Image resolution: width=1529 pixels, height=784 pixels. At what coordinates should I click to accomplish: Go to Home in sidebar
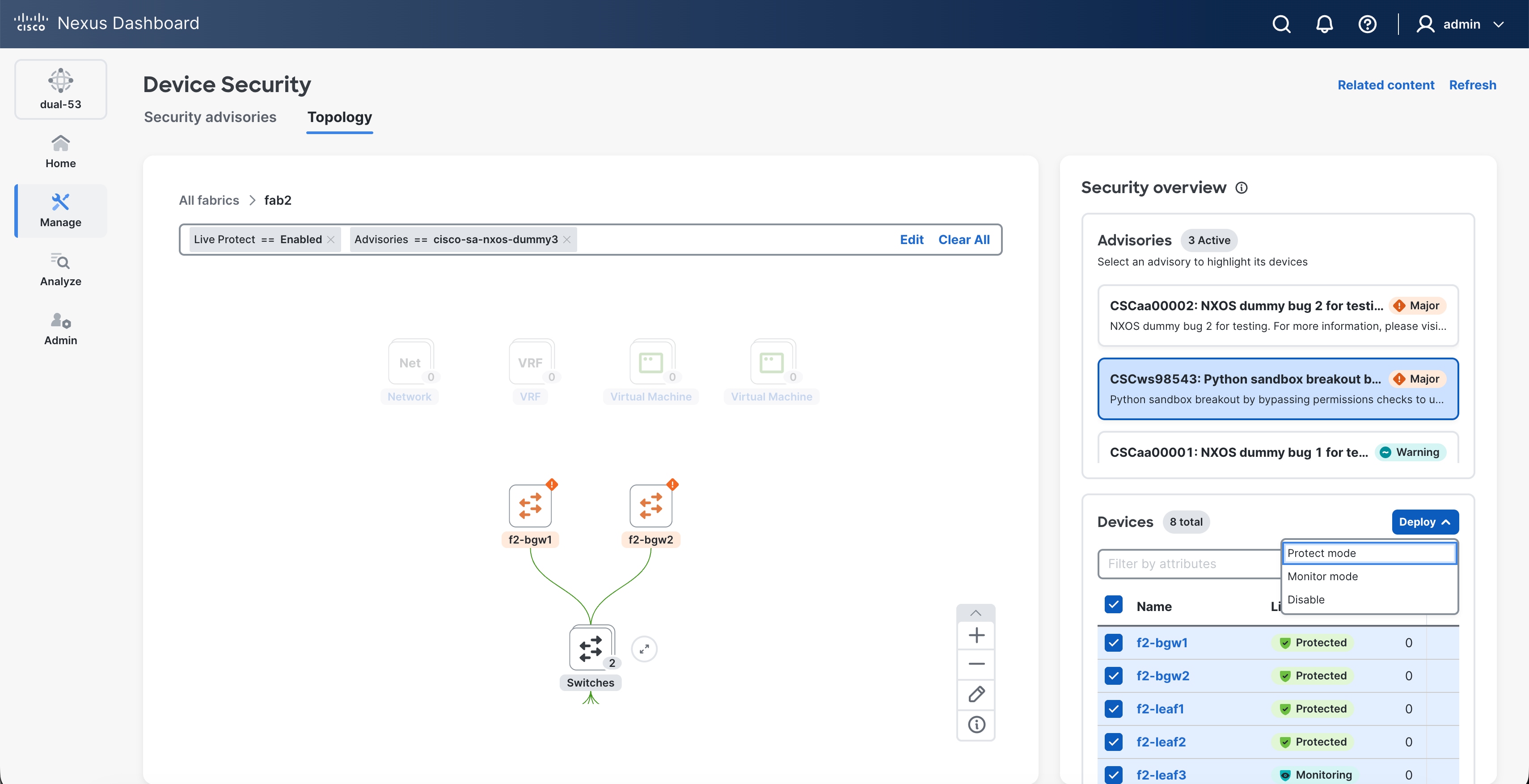click(x=60, y=152)
